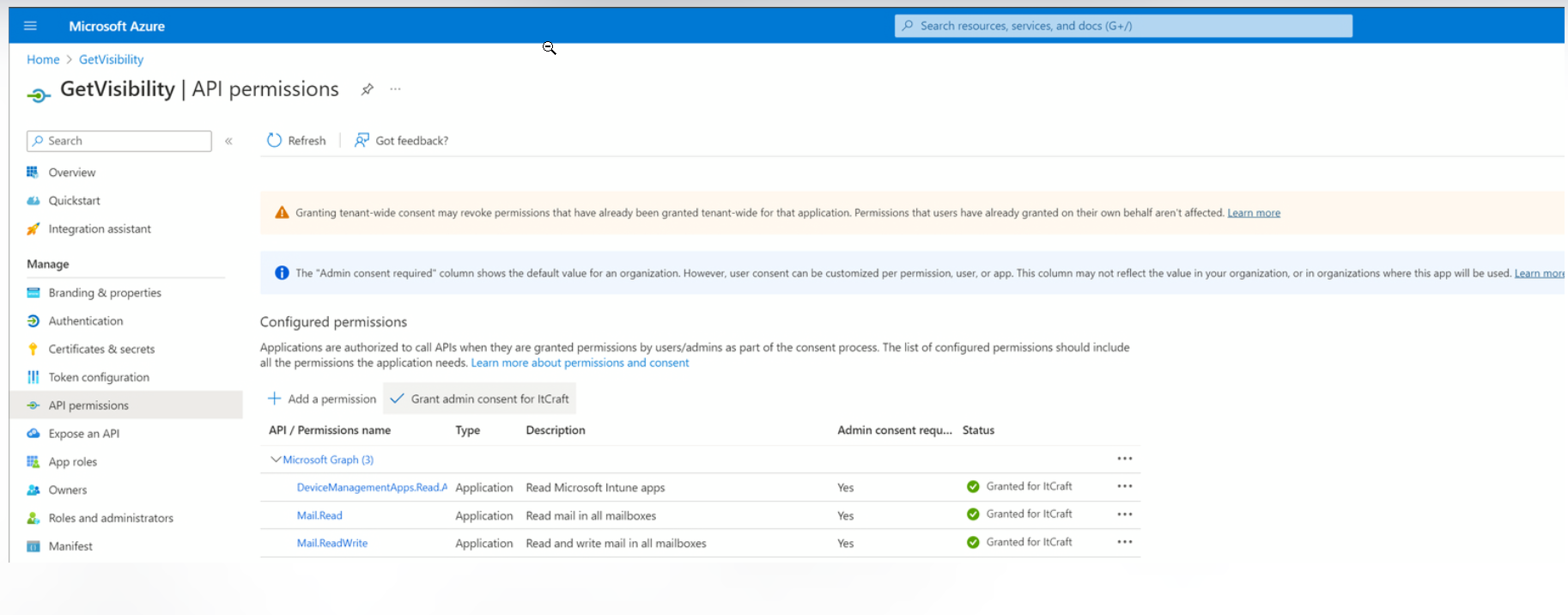Open more options ellipsis beside page title
This screenshot has width=1568, height=615.
pyautogui.click(x=395, y=89)
